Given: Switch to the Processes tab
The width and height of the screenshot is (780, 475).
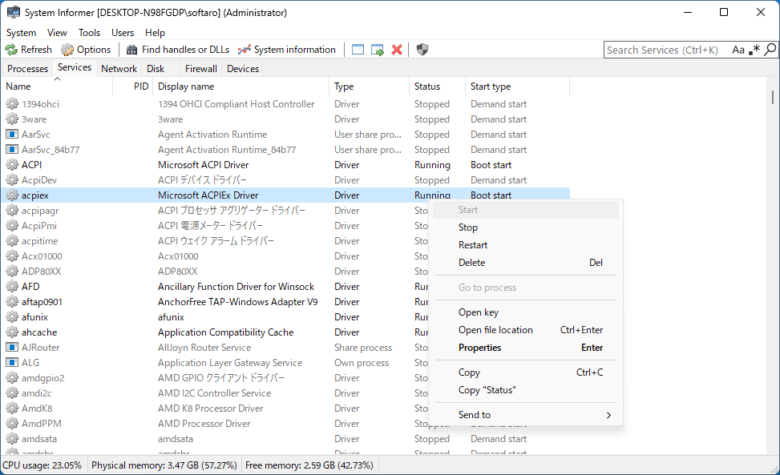Looking at the screenshot, I should coord(27,69).
